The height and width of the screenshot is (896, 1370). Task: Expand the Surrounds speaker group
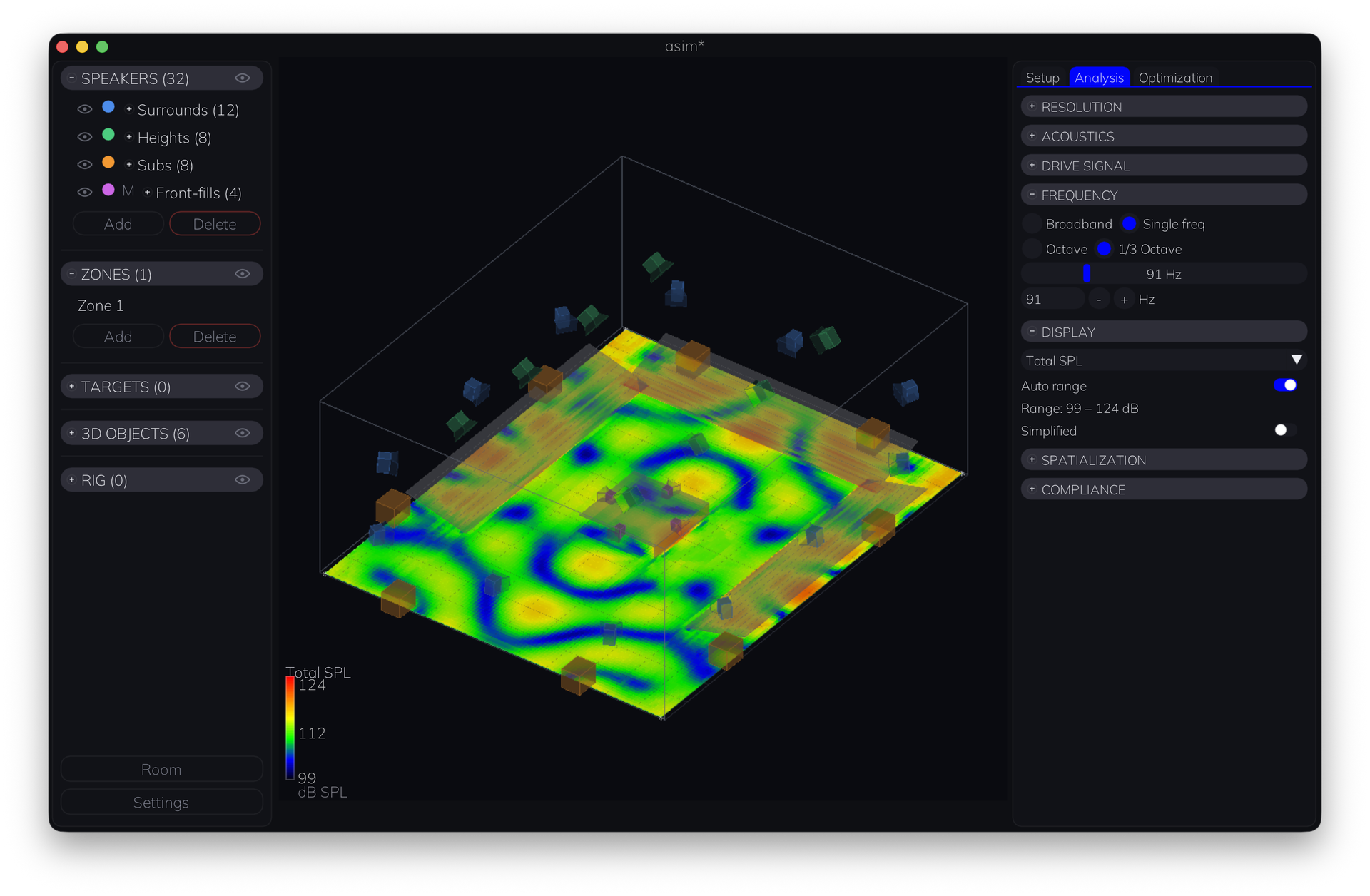coord(129,109)
